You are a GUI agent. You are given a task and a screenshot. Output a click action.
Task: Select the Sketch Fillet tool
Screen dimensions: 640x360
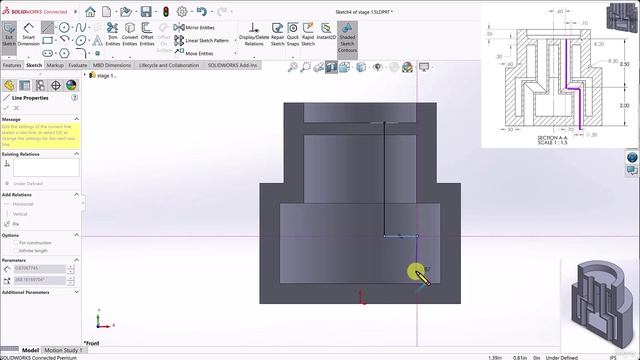(x=81, y=53)
